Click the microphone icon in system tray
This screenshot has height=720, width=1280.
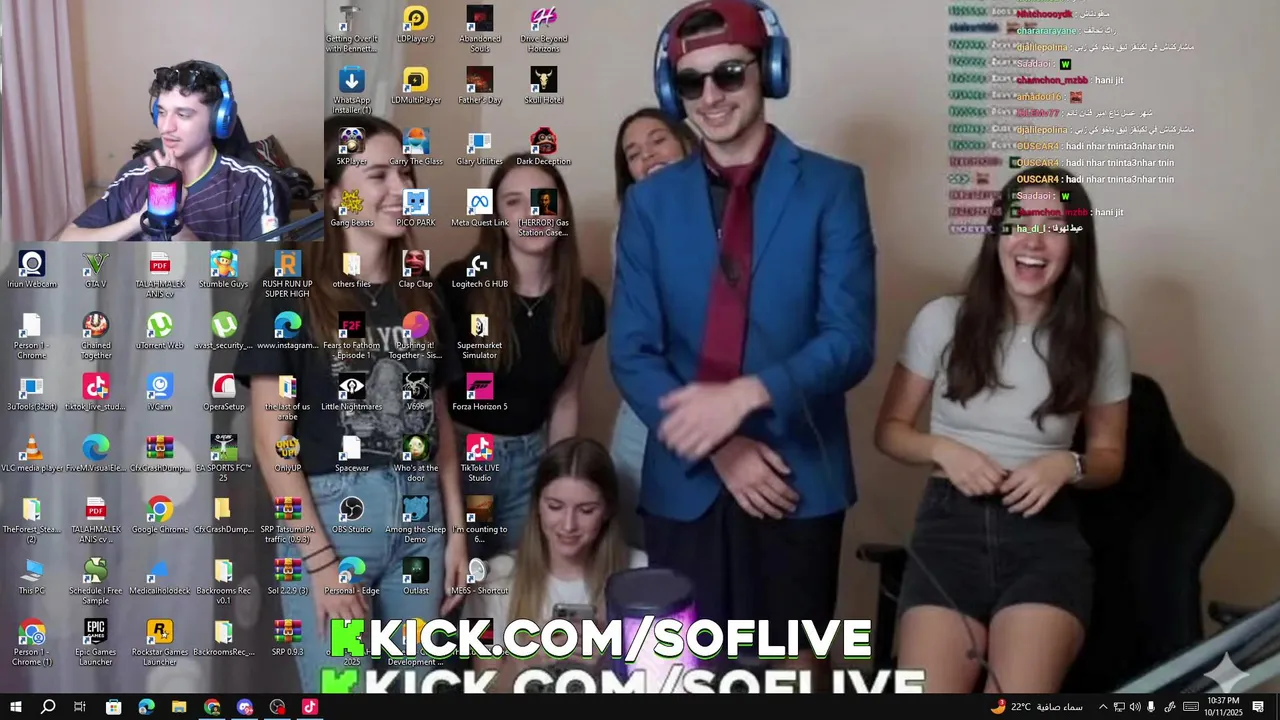[1152, 707]
